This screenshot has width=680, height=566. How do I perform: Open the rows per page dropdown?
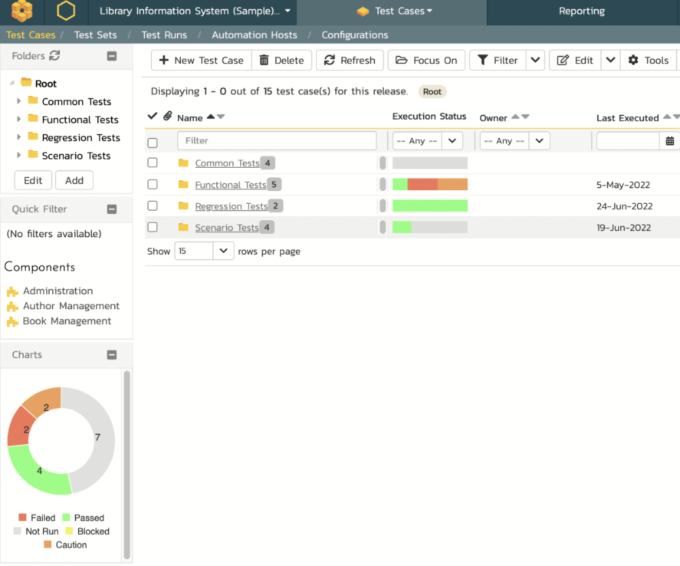[x=205, y=251]
